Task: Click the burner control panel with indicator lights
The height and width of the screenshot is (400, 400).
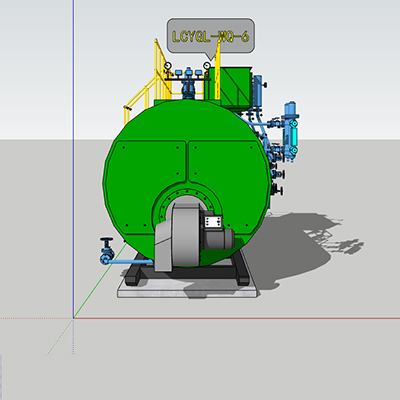Action: point(213,221)
